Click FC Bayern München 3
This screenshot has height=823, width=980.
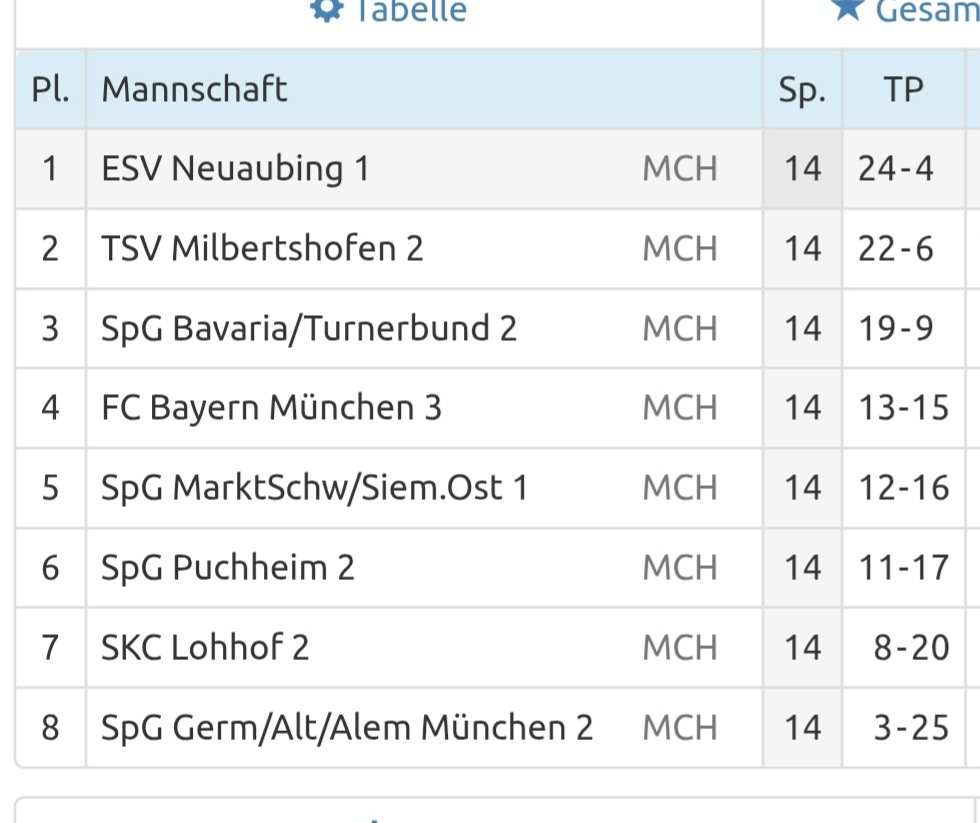coord(272,408)
